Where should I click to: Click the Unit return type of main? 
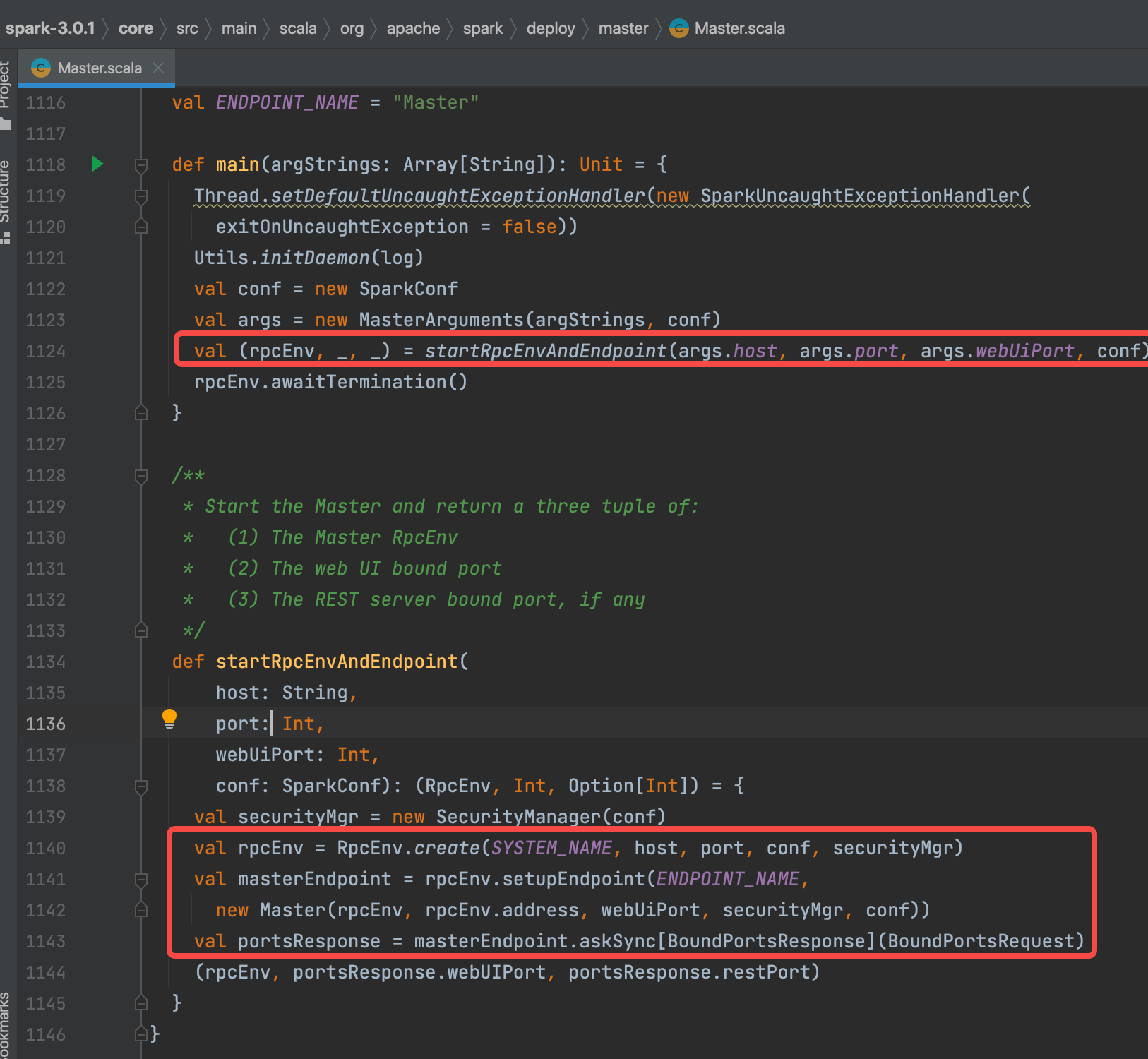point(601,164)
